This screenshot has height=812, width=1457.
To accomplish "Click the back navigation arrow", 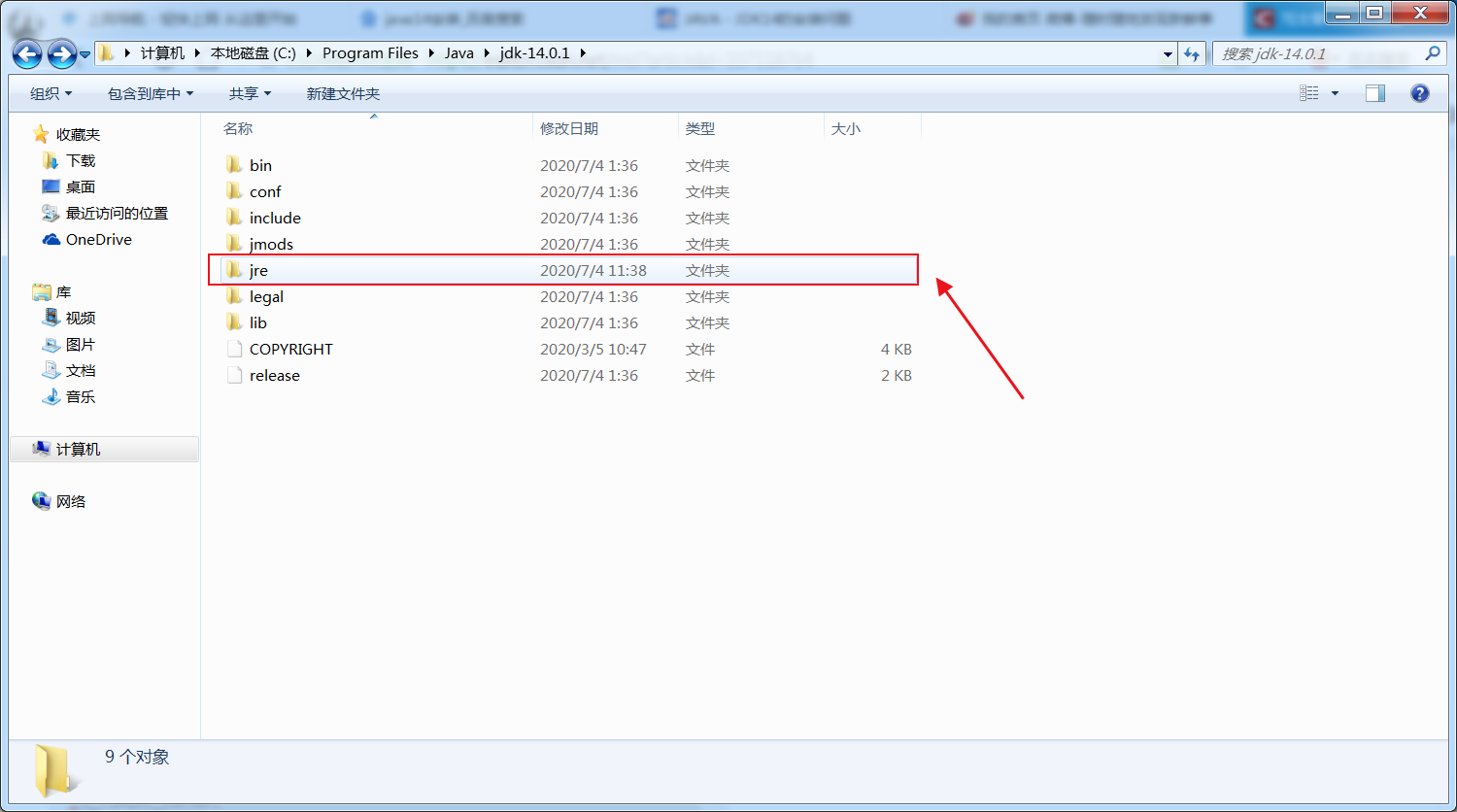I will click(x=27, y=52).
